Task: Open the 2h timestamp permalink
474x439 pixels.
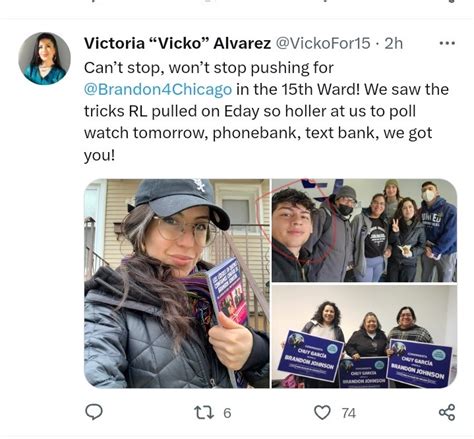Action: click(x=394, y=43)
